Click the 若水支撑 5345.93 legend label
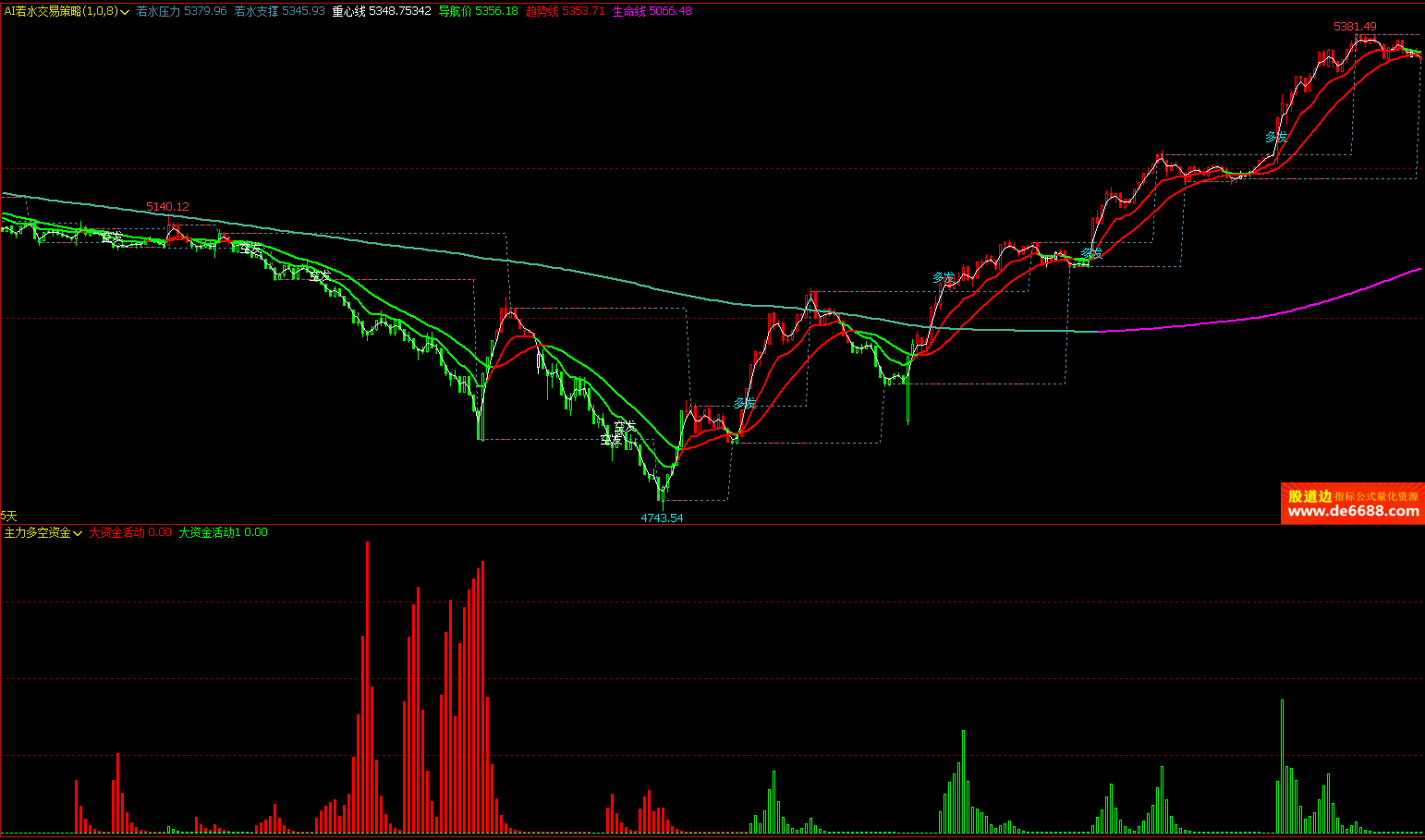 279,11
